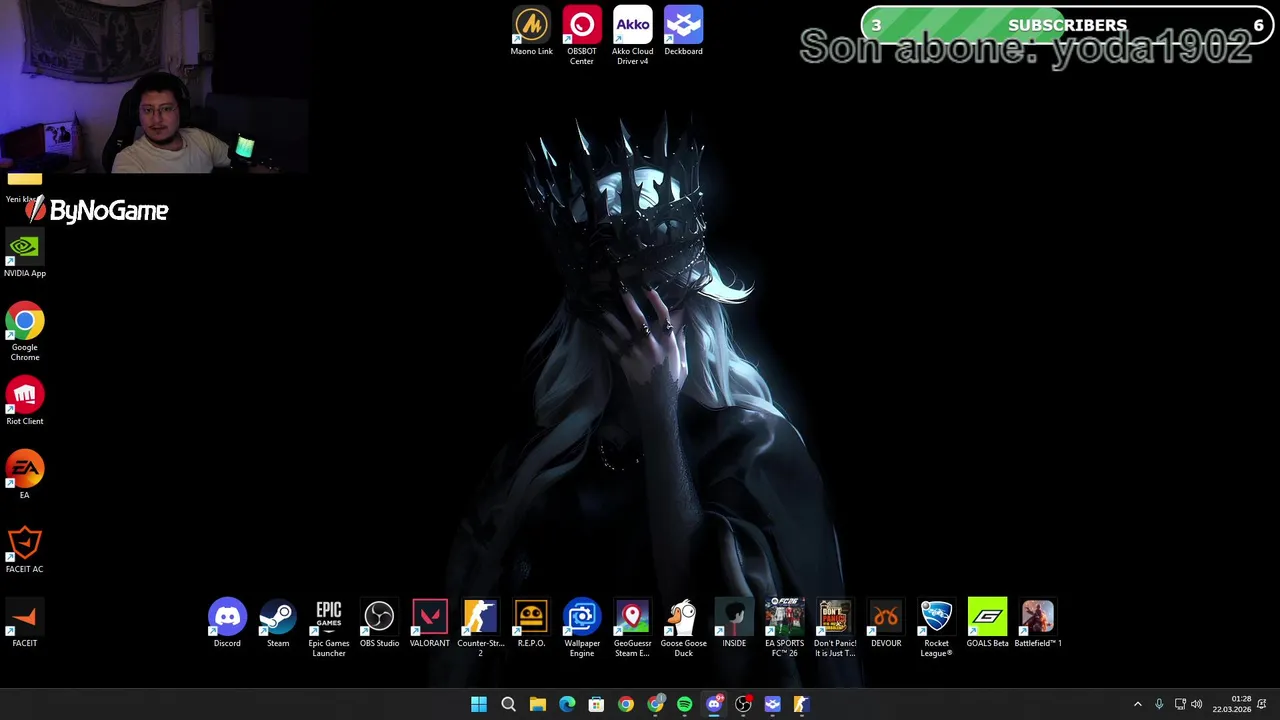1280x720 pixels.
Task: Launch the OBS Studio desktop shortcut
Action: coord(379,624)
